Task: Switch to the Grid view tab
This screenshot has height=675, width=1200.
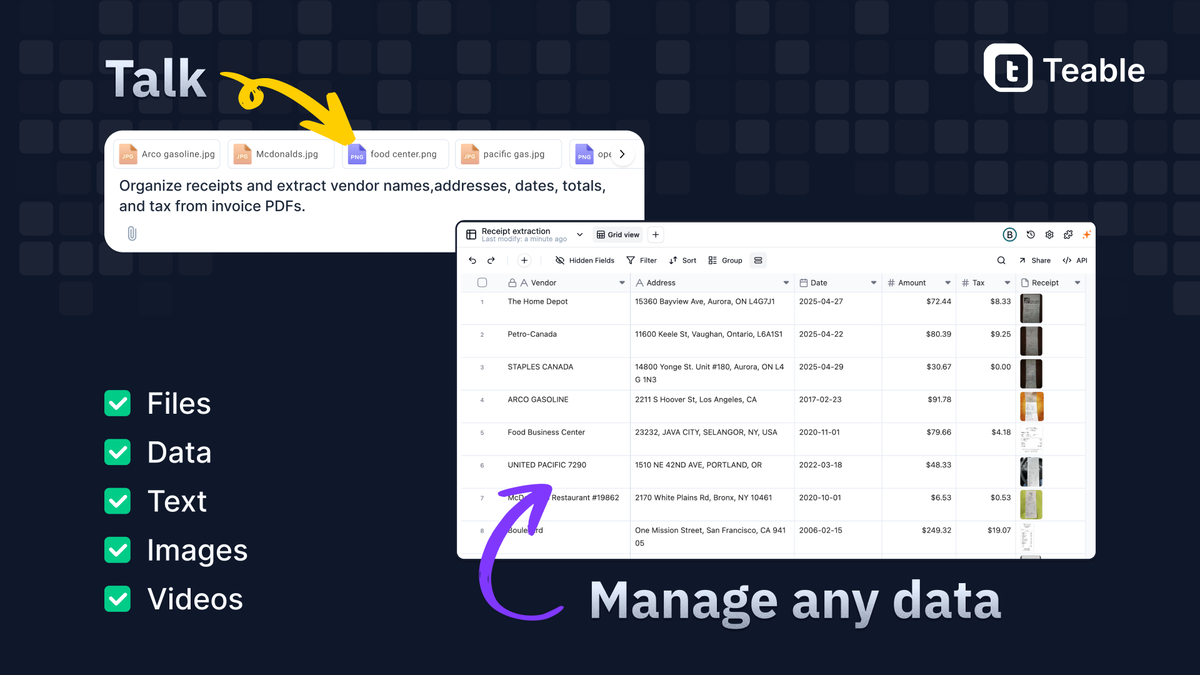Action: click(618, 234)
